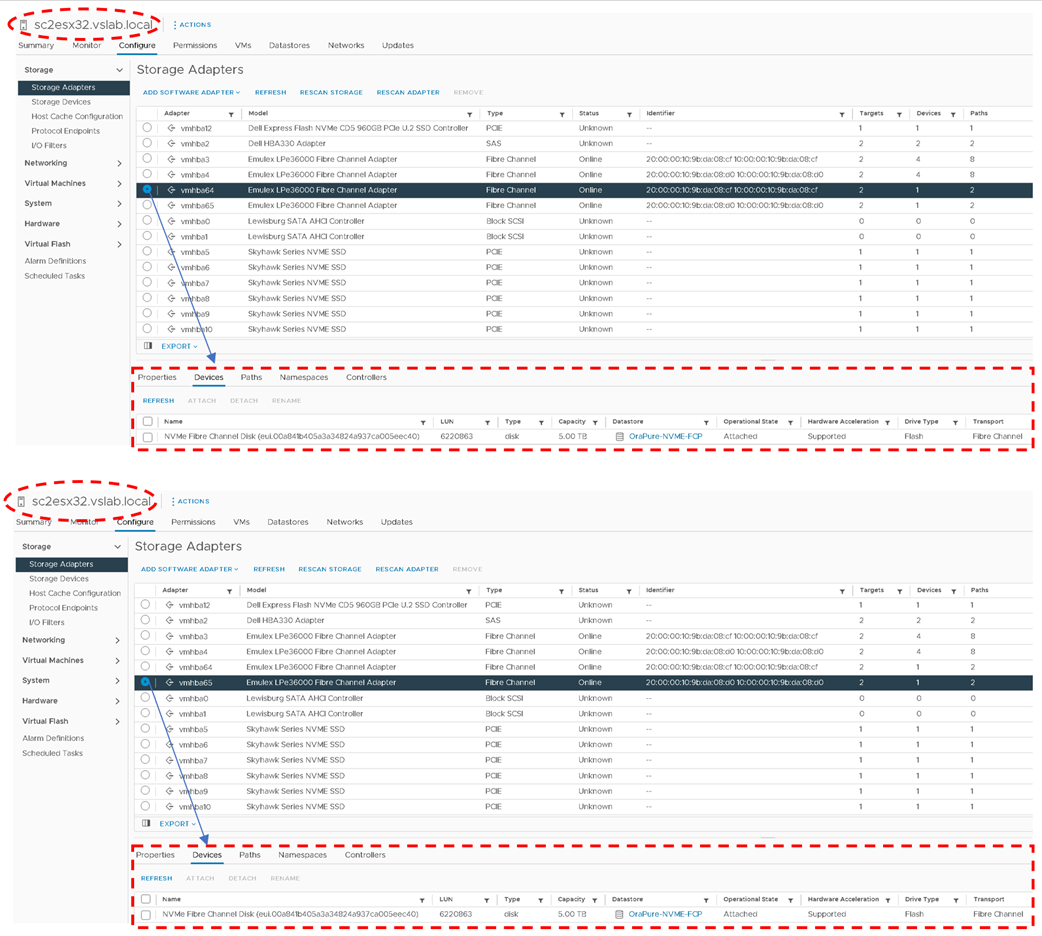The image size is (1042, 936).
Task: Click adapters REFRESH beside RESCAN STORAGE, vmhba64-selected view
Action: (x=270, y=92)
